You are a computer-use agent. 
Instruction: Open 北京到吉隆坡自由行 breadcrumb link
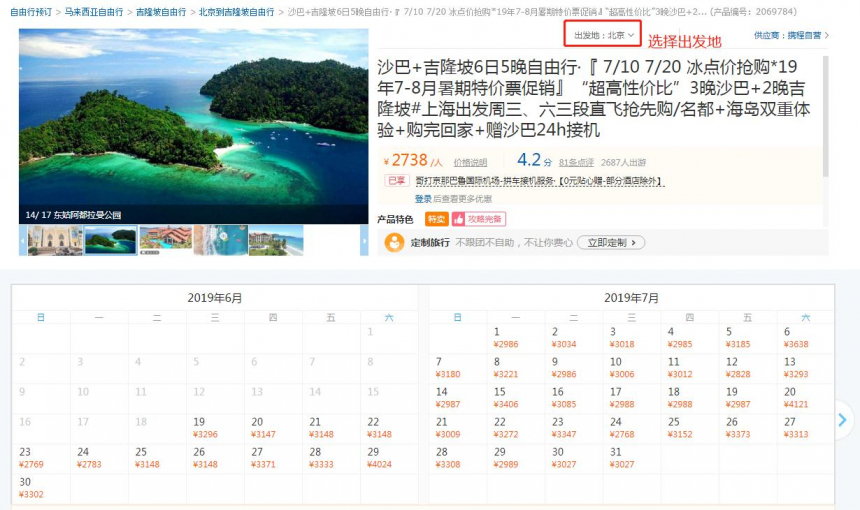pos(236,12)
